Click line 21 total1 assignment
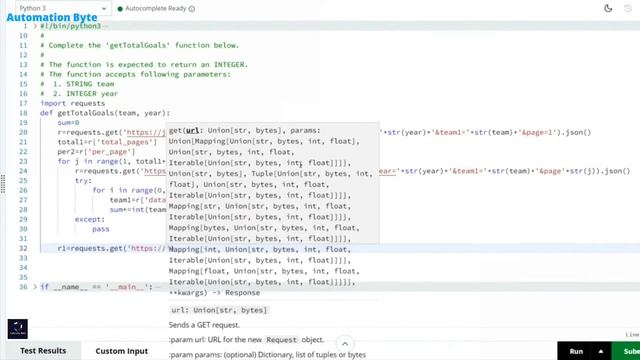This screenshot has width=640, height=360. click(107, 142)
